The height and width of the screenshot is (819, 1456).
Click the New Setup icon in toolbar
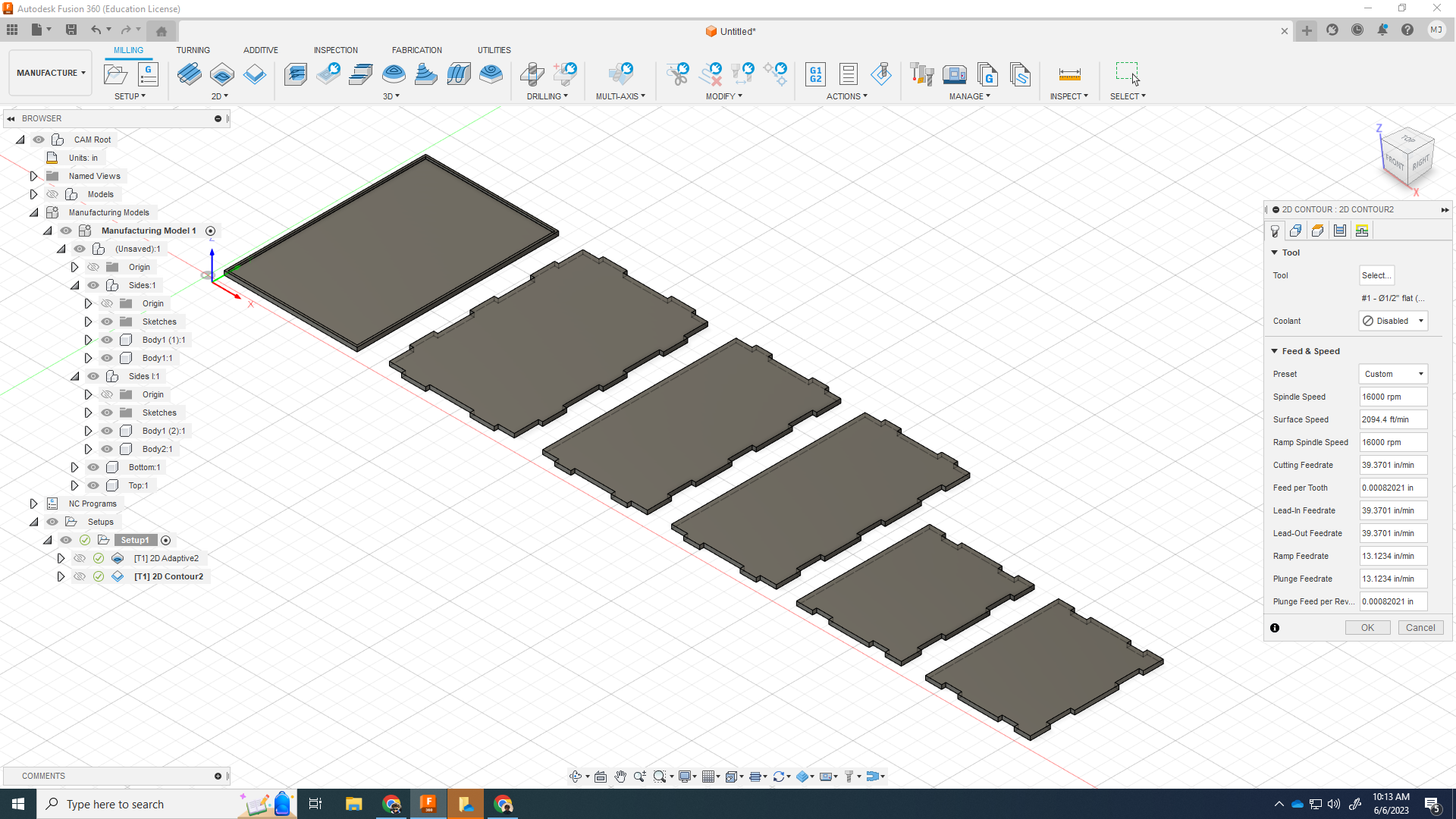[x=115, y=74]
